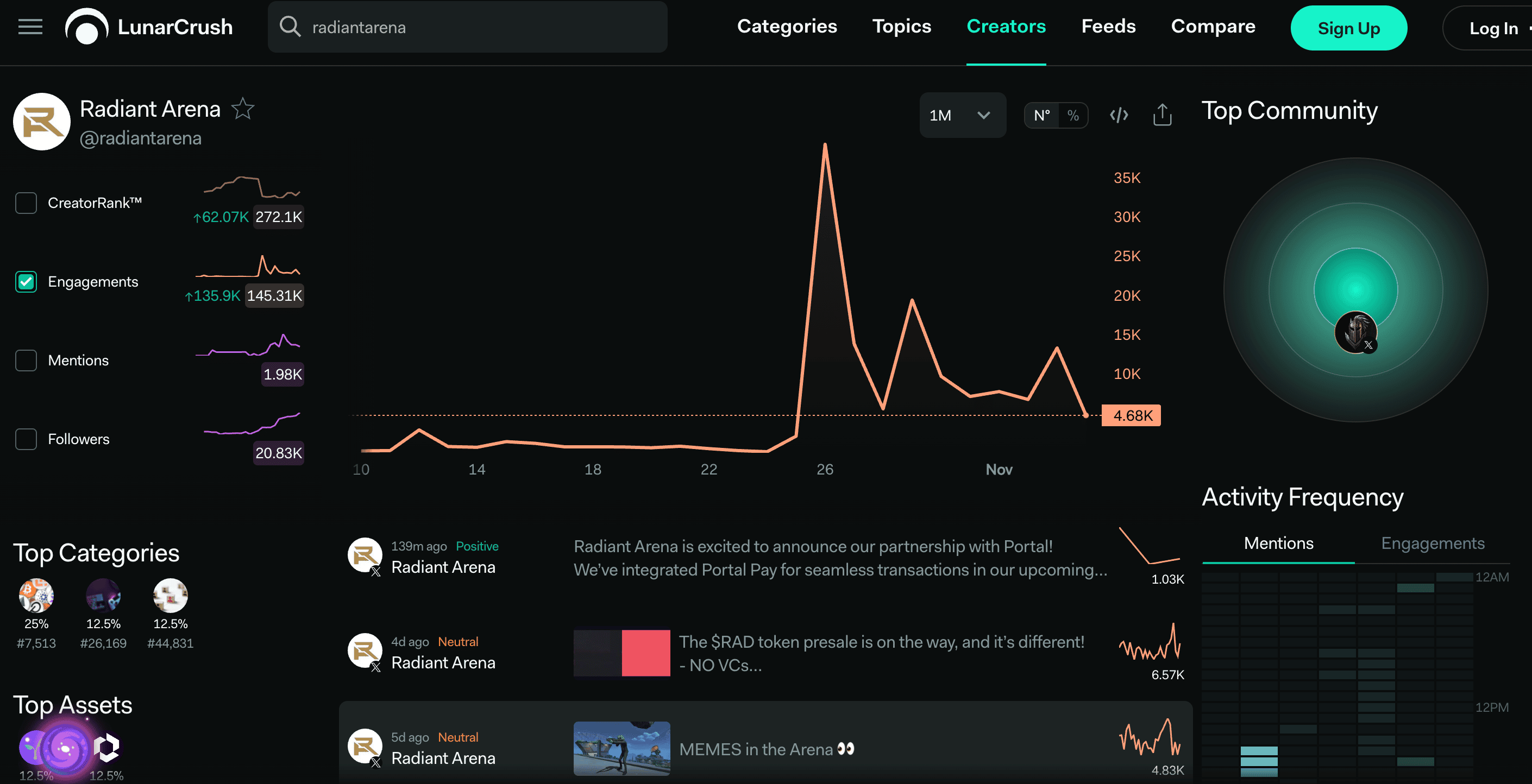Viewport: 1532px width, 784px height.
Task: Open the 1M timeframe dropdown
Action: (962, 115)
